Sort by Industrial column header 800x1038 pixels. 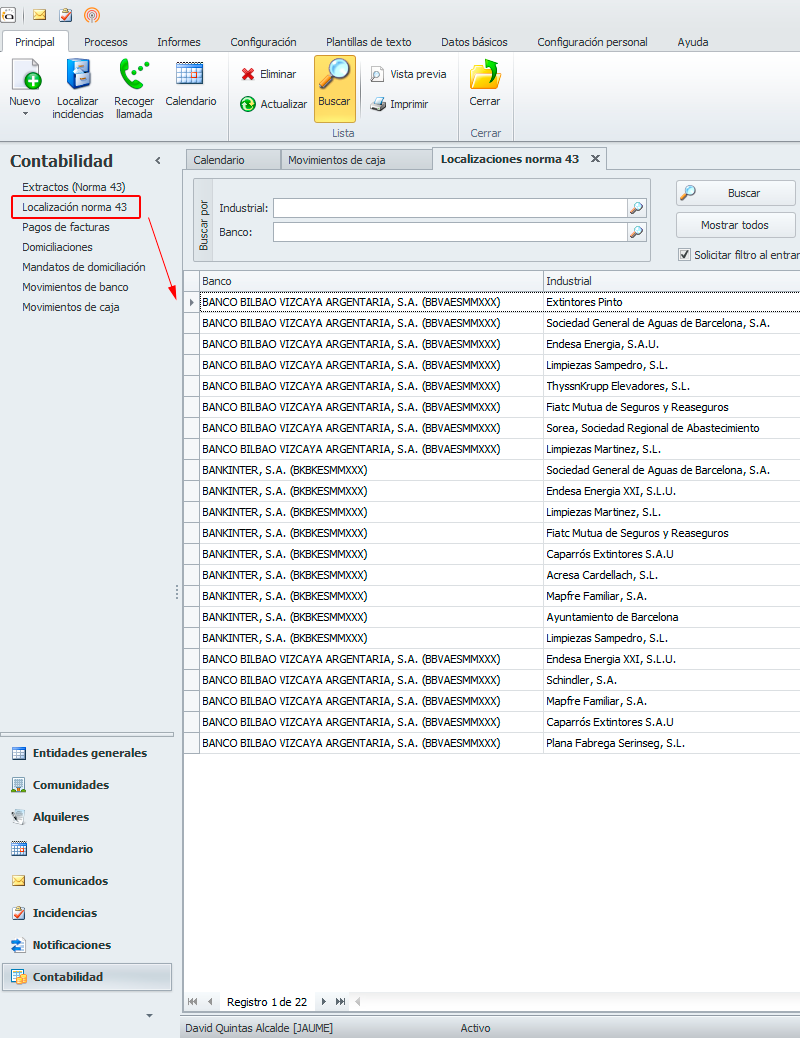click(672, 281)
